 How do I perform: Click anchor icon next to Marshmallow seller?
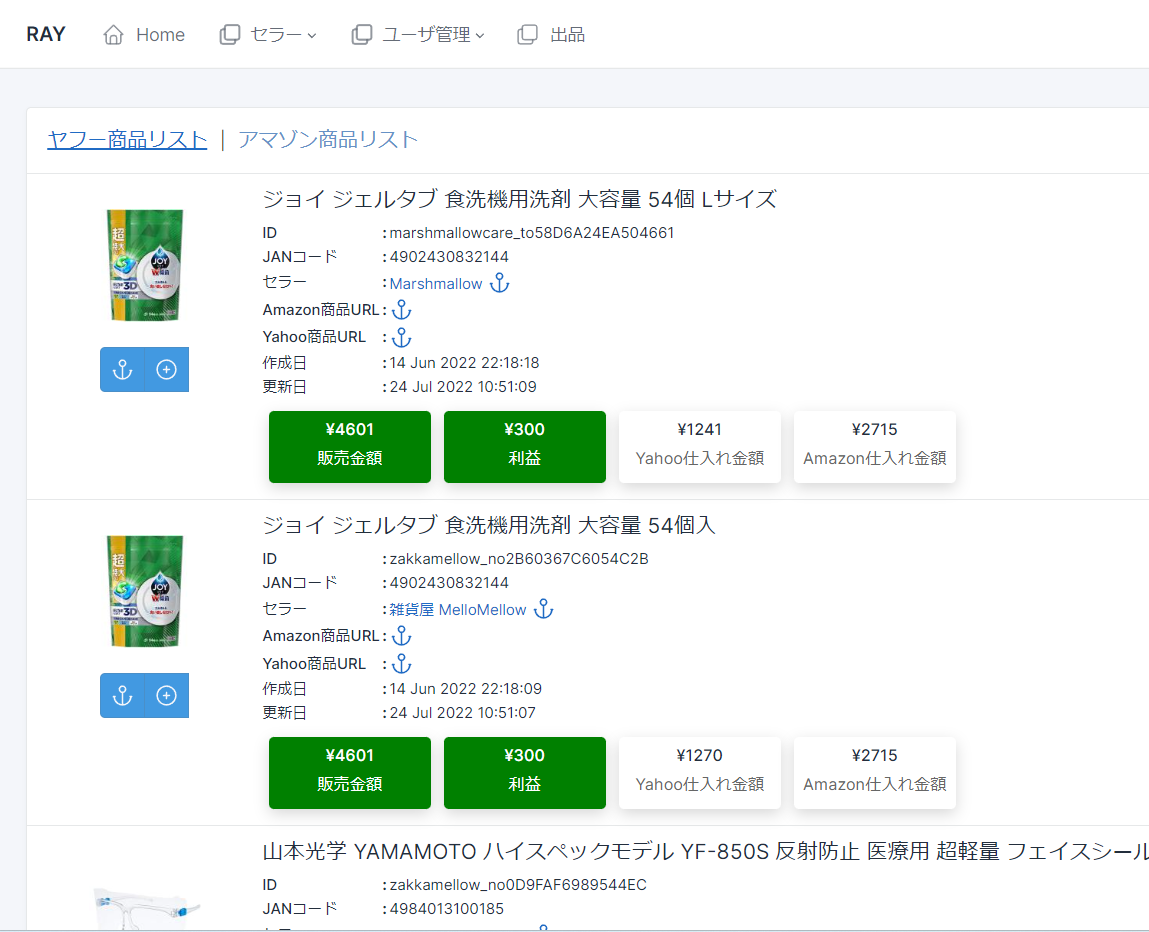[x=499, y=283]
